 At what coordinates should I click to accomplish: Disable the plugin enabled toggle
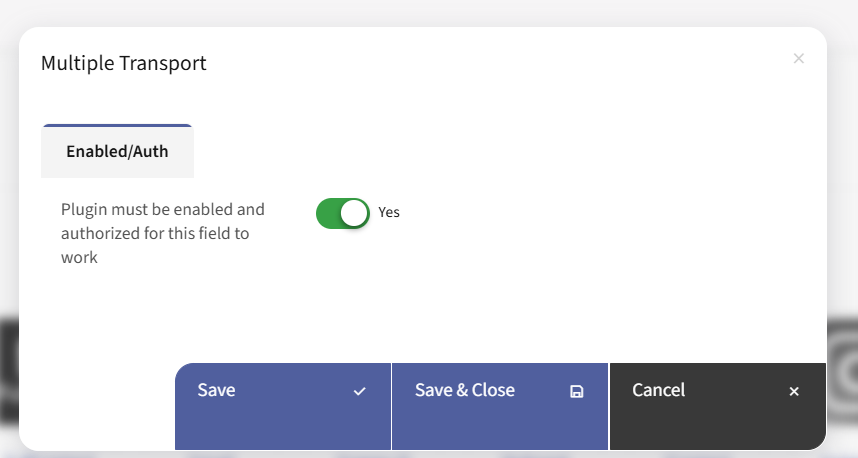point(343,213)
